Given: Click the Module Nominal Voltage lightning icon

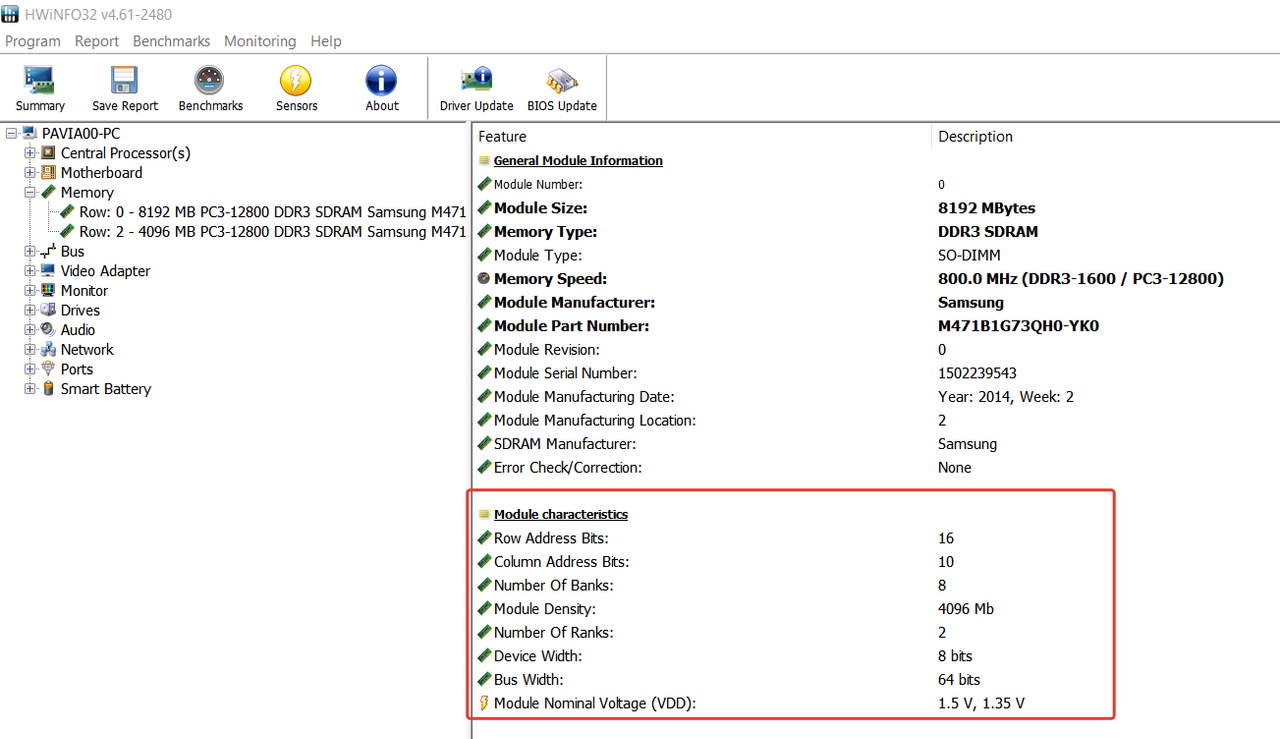Looking at the screenshot, I should coord(484,703).
